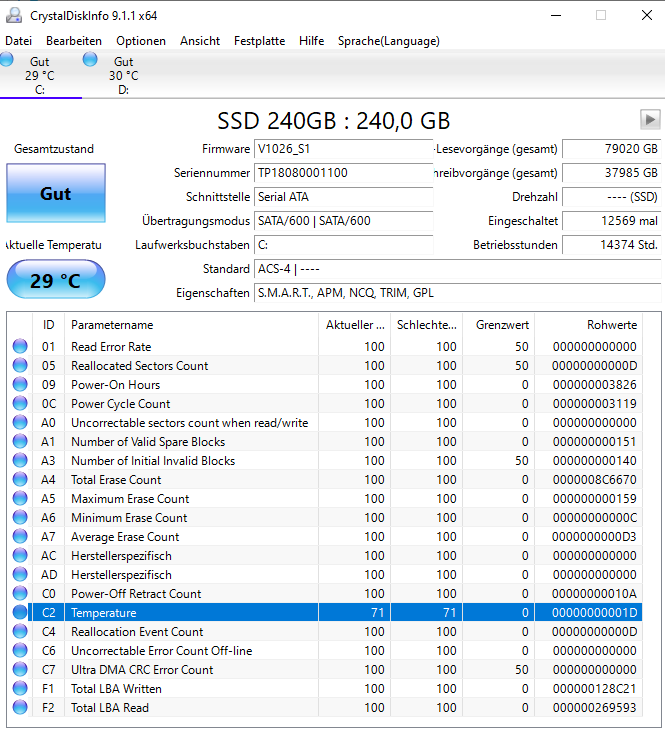Click status orb for Reallocated Sectors Count

[x=20, y=366]
